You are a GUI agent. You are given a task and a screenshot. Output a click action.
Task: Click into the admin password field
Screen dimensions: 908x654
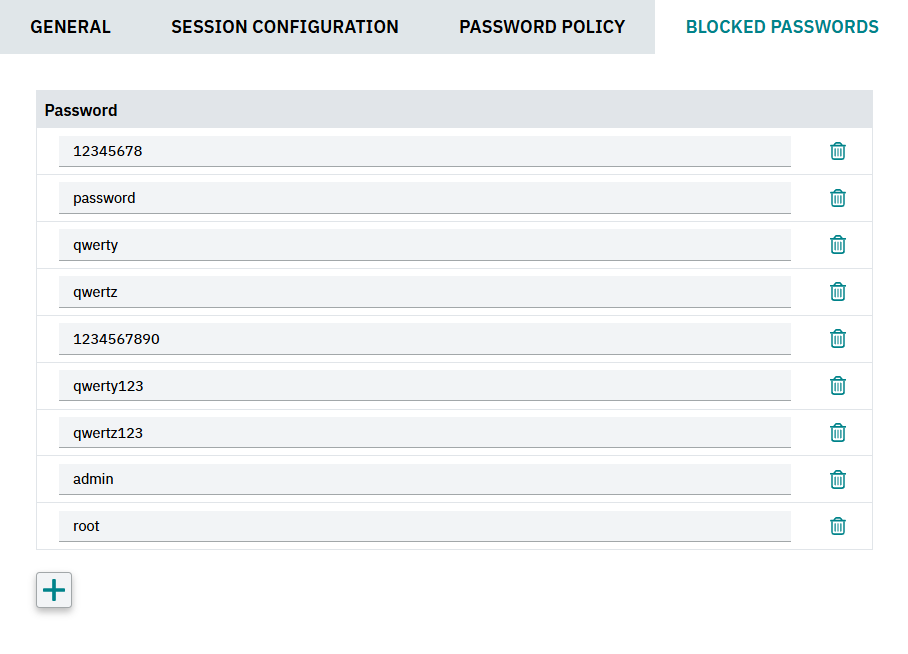coord(424,480)
